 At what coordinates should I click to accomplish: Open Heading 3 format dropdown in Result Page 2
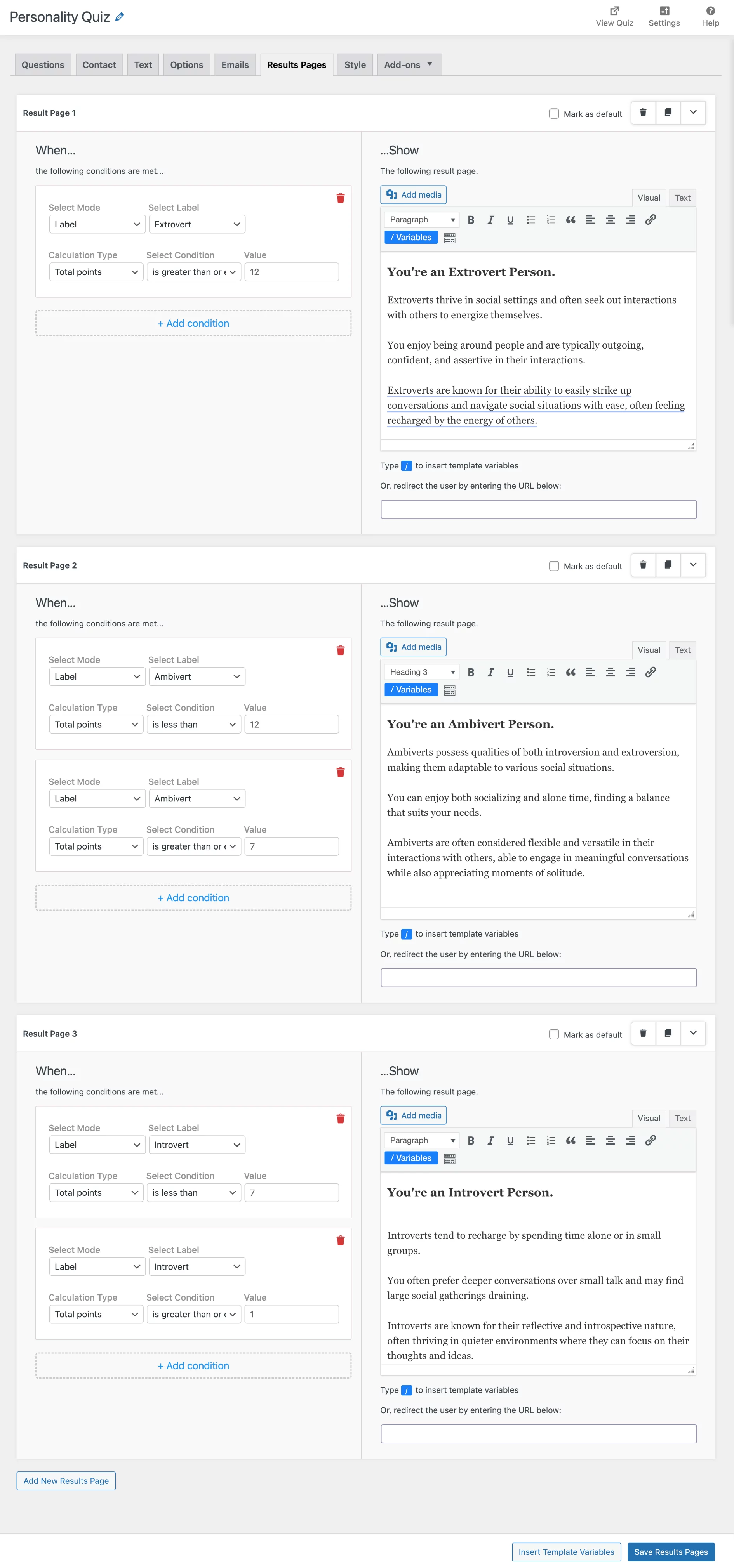click(421, 672)
